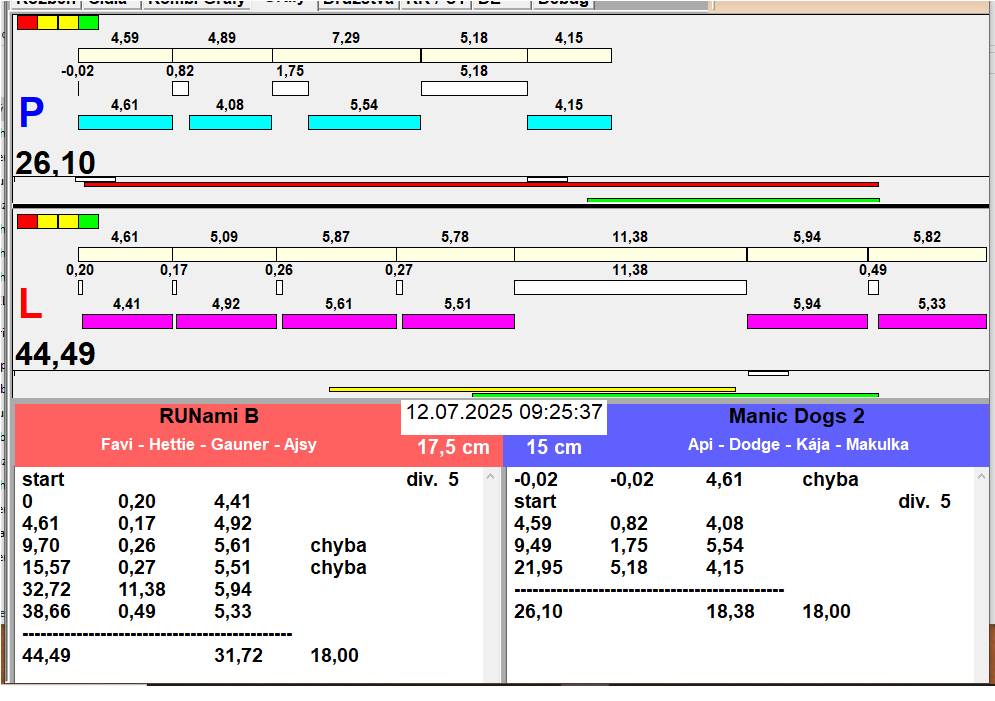Click the long red bar below lane P
The image size is (995, 701).
480,184
